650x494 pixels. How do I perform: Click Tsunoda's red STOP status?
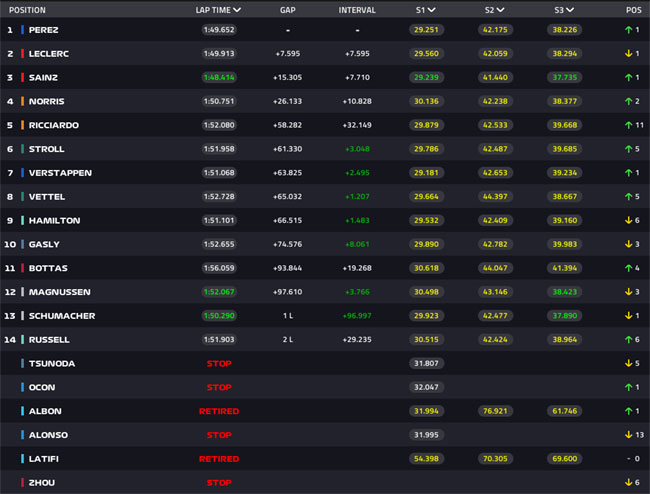tap(219, 363)
